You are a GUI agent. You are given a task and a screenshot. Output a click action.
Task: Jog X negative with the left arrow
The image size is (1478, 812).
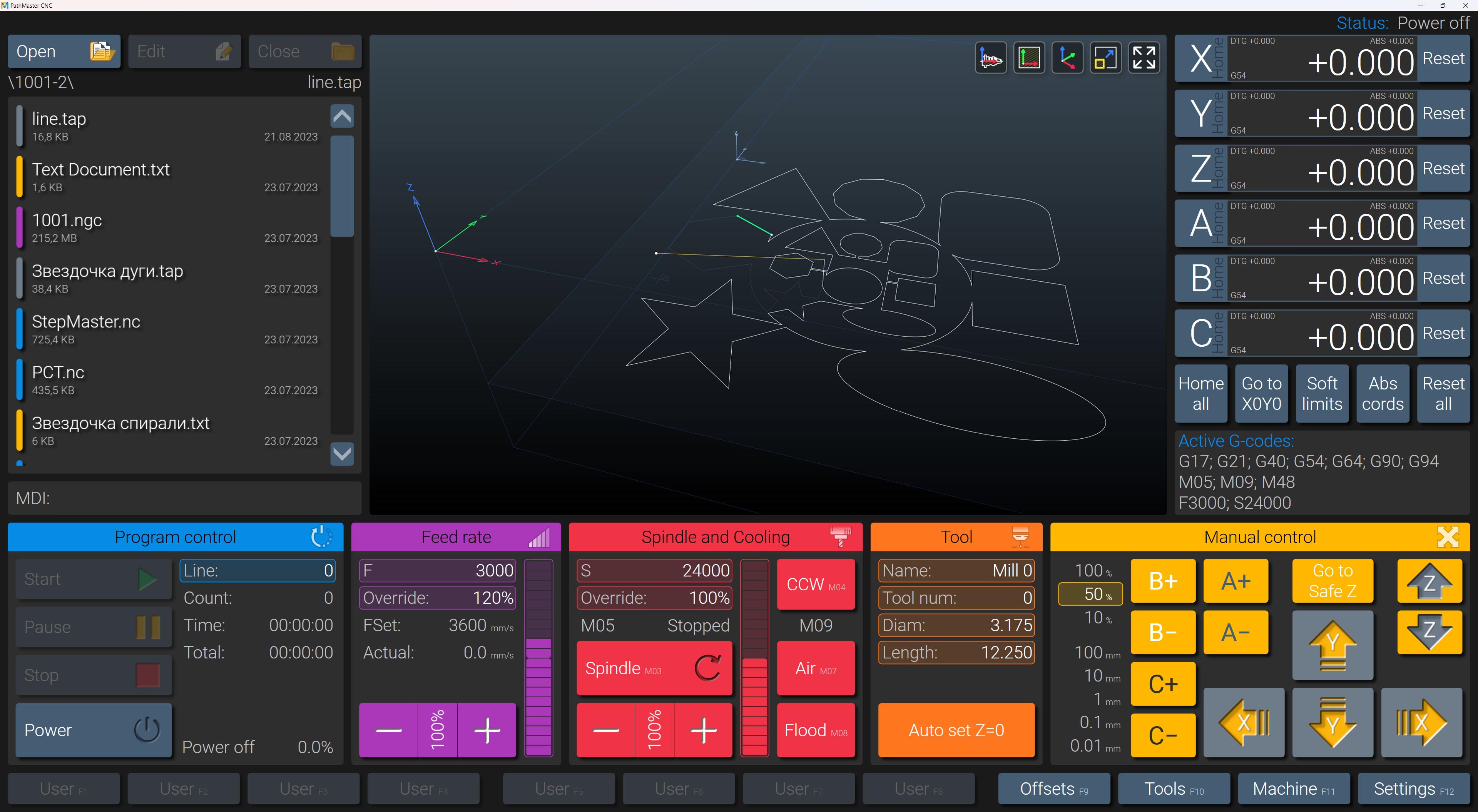pos(1243,723)
